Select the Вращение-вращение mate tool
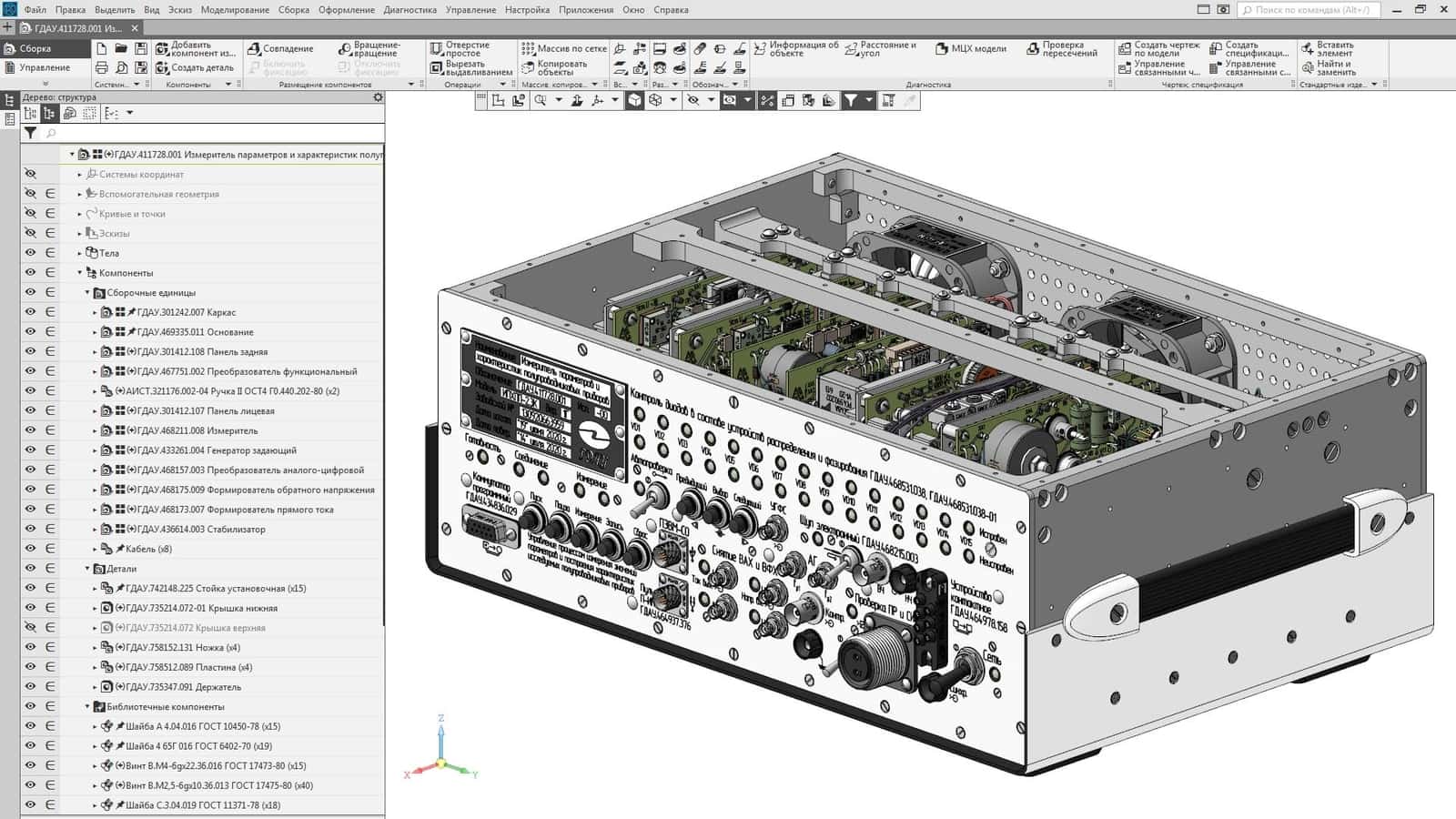 tap(369, 48)
